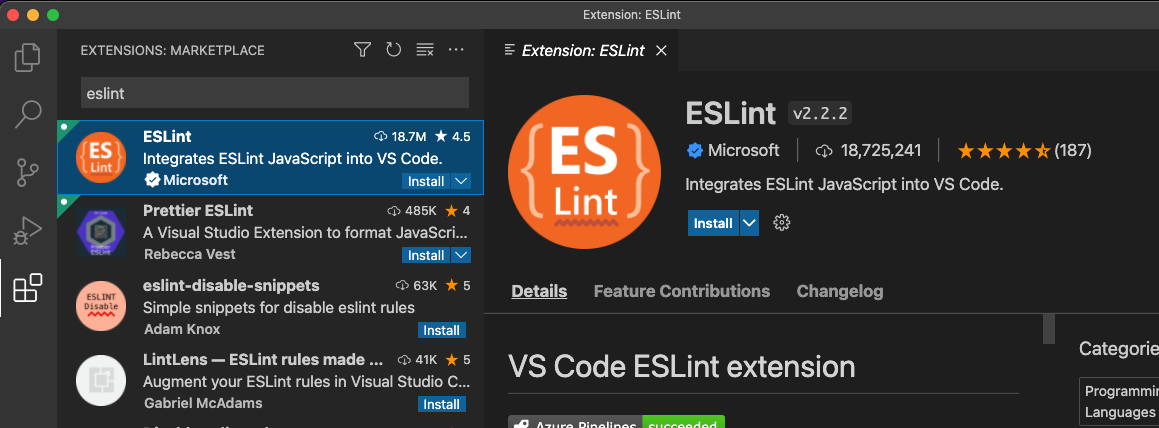
Task: Click the eslint search input field
Action: pos(274,93)
